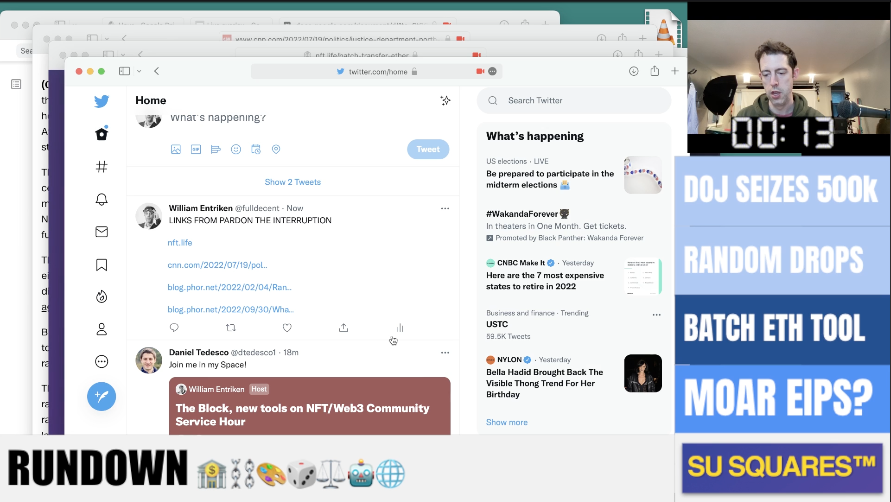Open sidebar dropdown chevron in Safari toolbar
This screenshot has height=502, width=891.
click(139, 71)
